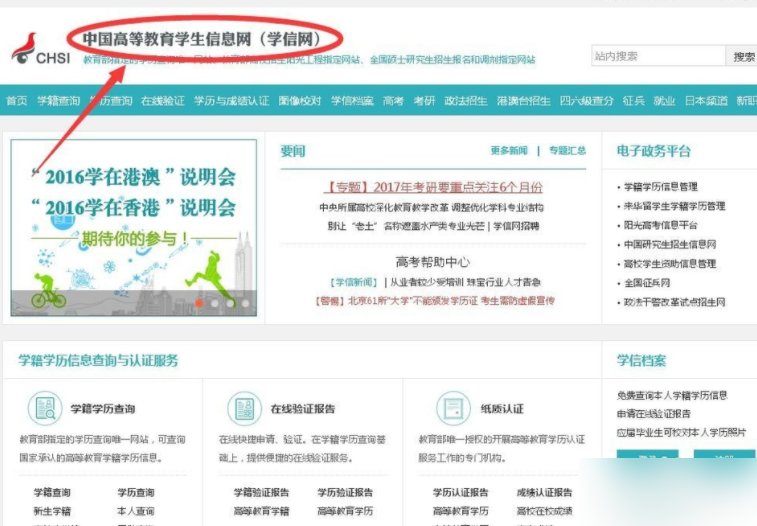This screenshot has height=526, width=757.
Task: Click the 2016学在港澳 说明会 banner
Action: click(x=134, y=228)
